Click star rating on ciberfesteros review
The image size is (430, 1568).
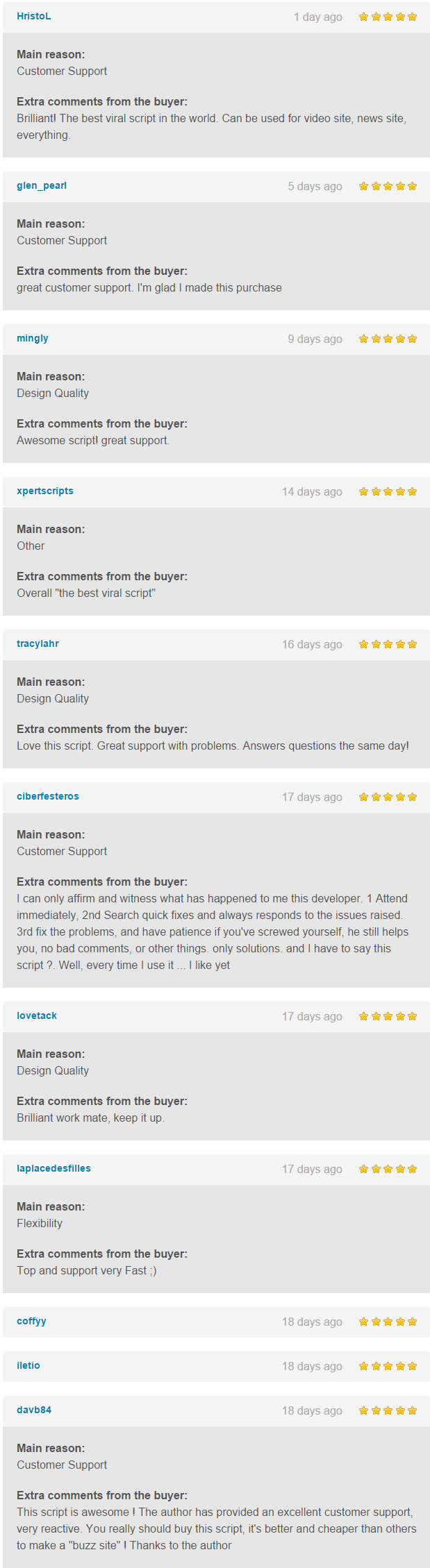coord(388,798)
